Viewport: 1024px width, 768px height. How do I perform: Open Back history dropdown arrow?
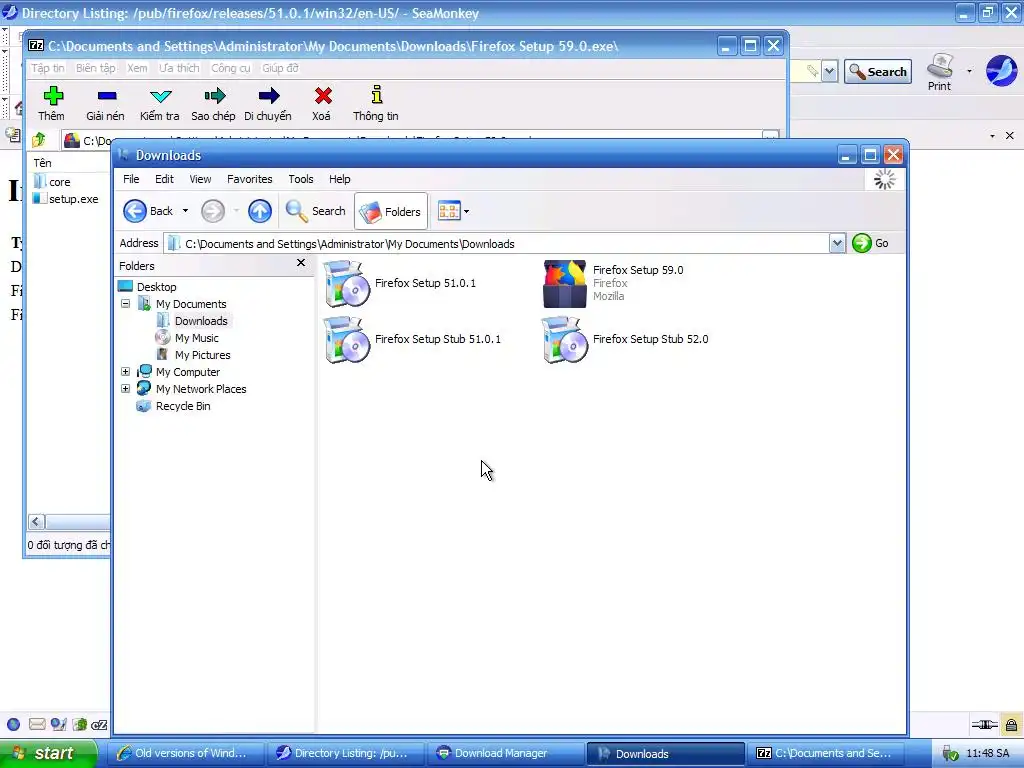pyautogui.click(x=185, y=211)
